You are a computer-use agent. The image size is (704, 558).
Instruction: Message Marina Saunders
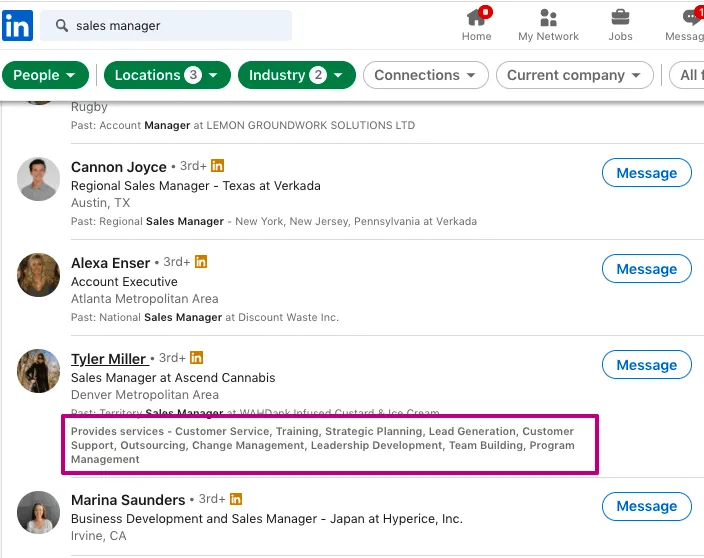point(647,506)
